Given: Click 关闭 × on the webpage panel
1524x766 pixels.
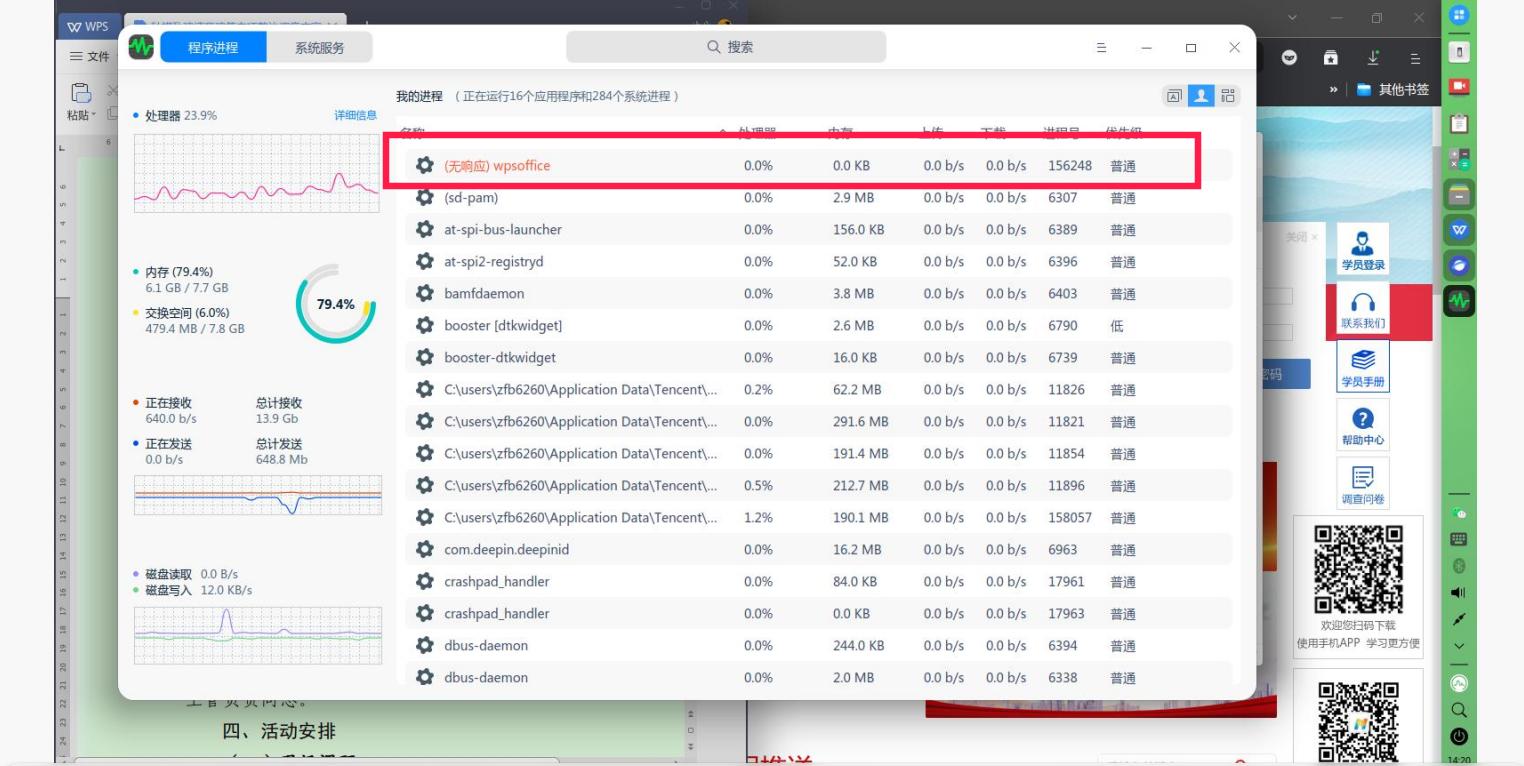Looking at the screenshot, I should [x=1301, y=237].
